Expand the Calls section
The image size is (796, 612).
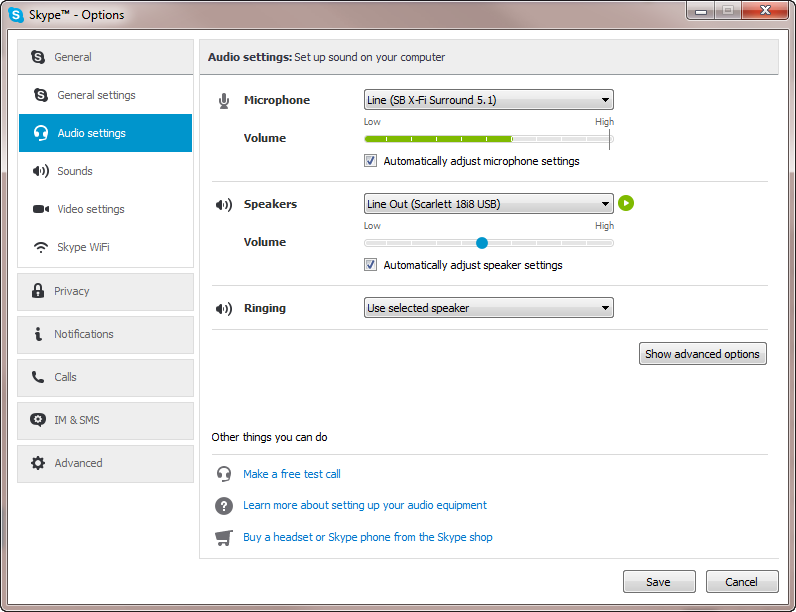pos(106,378)
